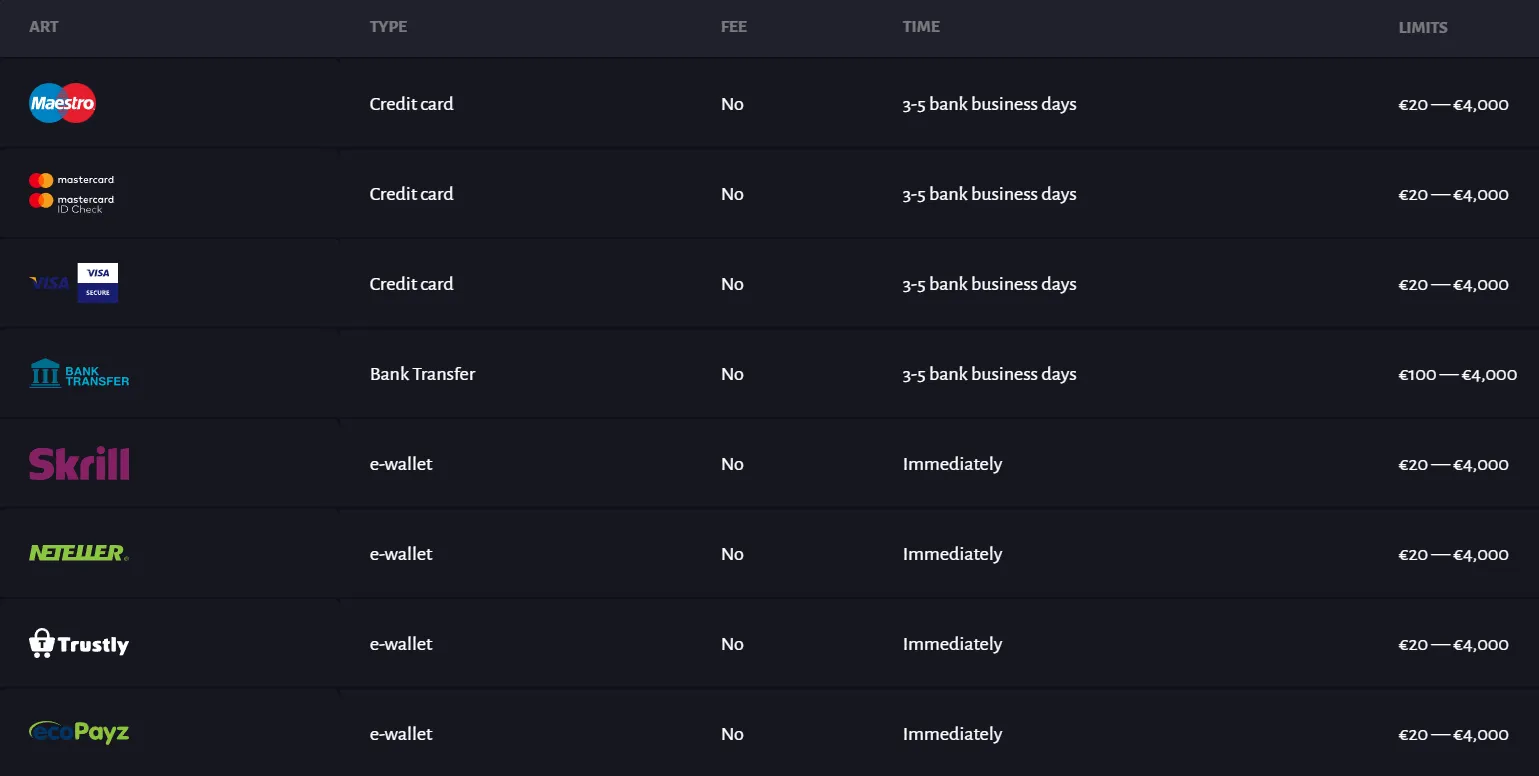Screen dimensions: 1539x776
Task: Click the TIME column header
Action: coord(921,27)
